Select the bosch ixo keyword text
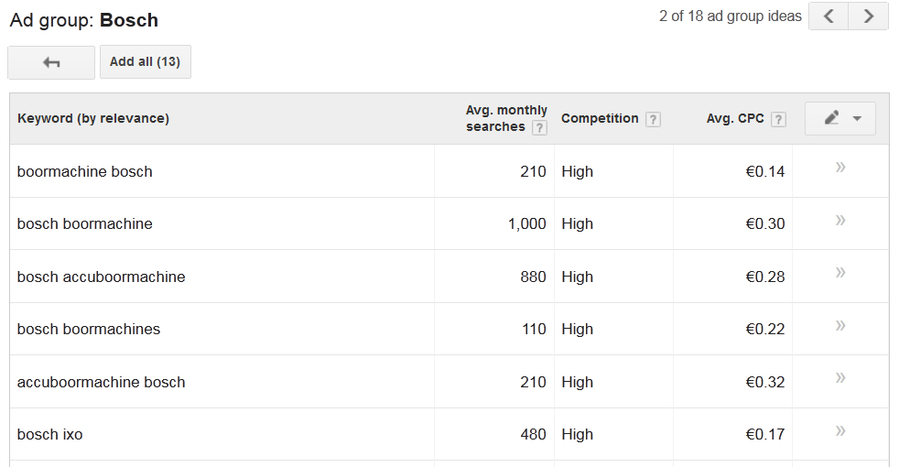 coord(50,435)
